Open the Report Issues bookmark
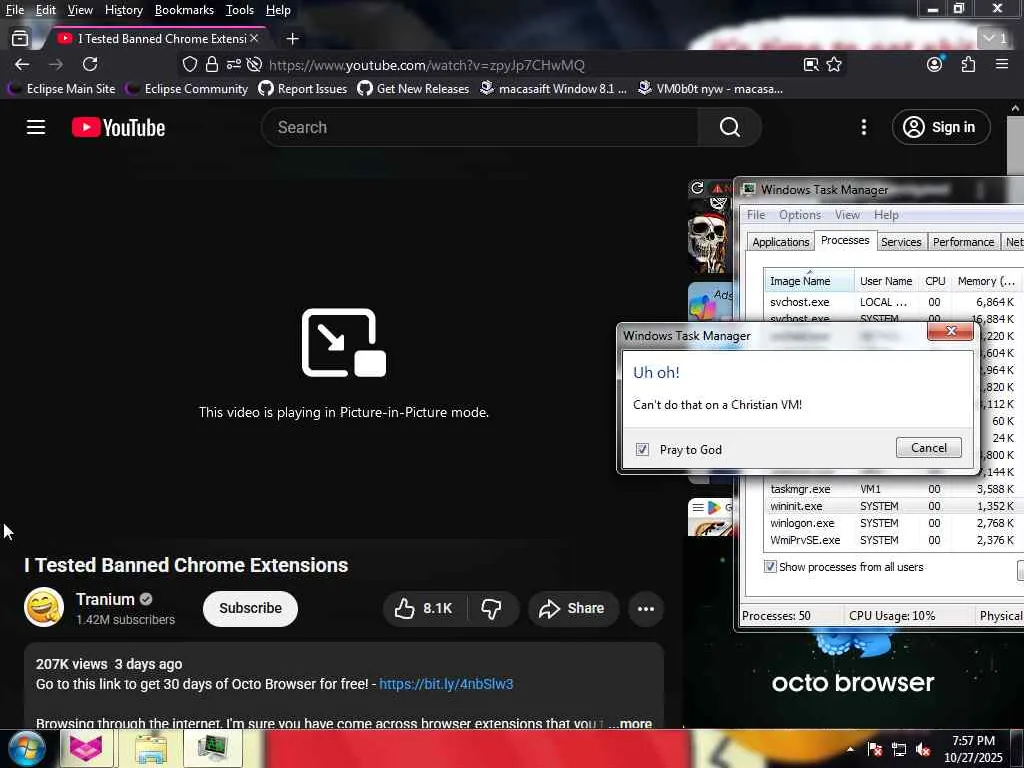Viewport: 1024px width, 768px height. click(303, 89)
